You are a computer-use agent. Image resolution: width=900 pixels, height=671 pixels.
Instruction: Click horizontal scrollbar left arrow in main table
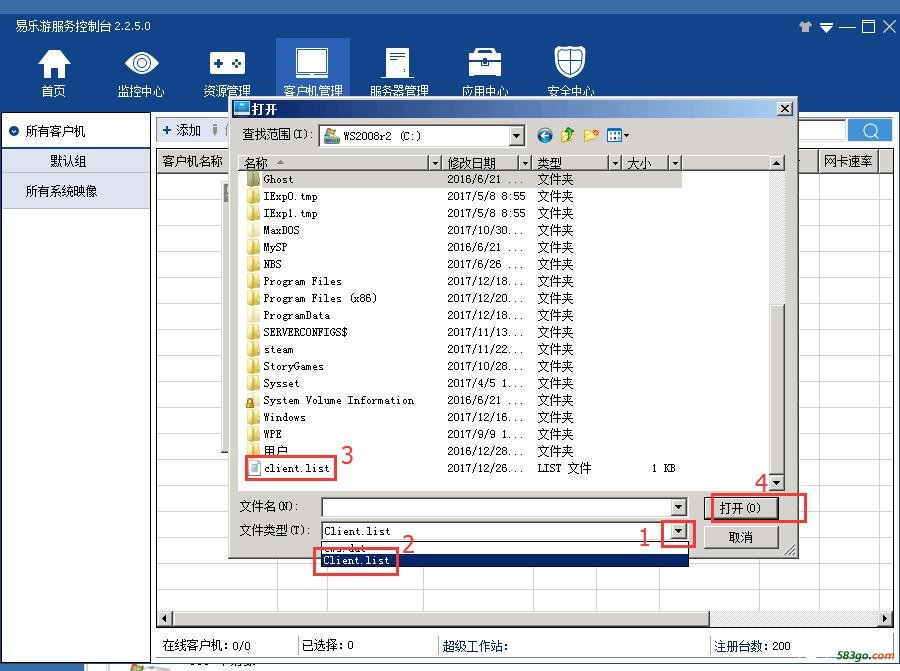(165, 618)
